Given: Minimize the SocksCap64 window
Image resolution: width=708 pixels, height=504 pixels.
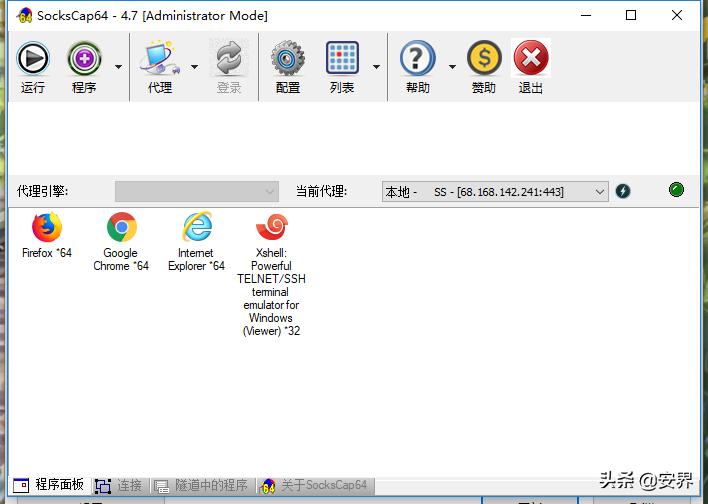Looking at the screenshot, I should point(586,15).
